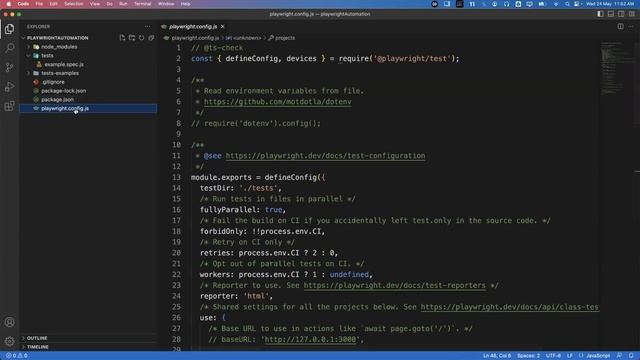Open the Extensions view
Viewport: 640px width, 360px height.
(x=9, y=106)
